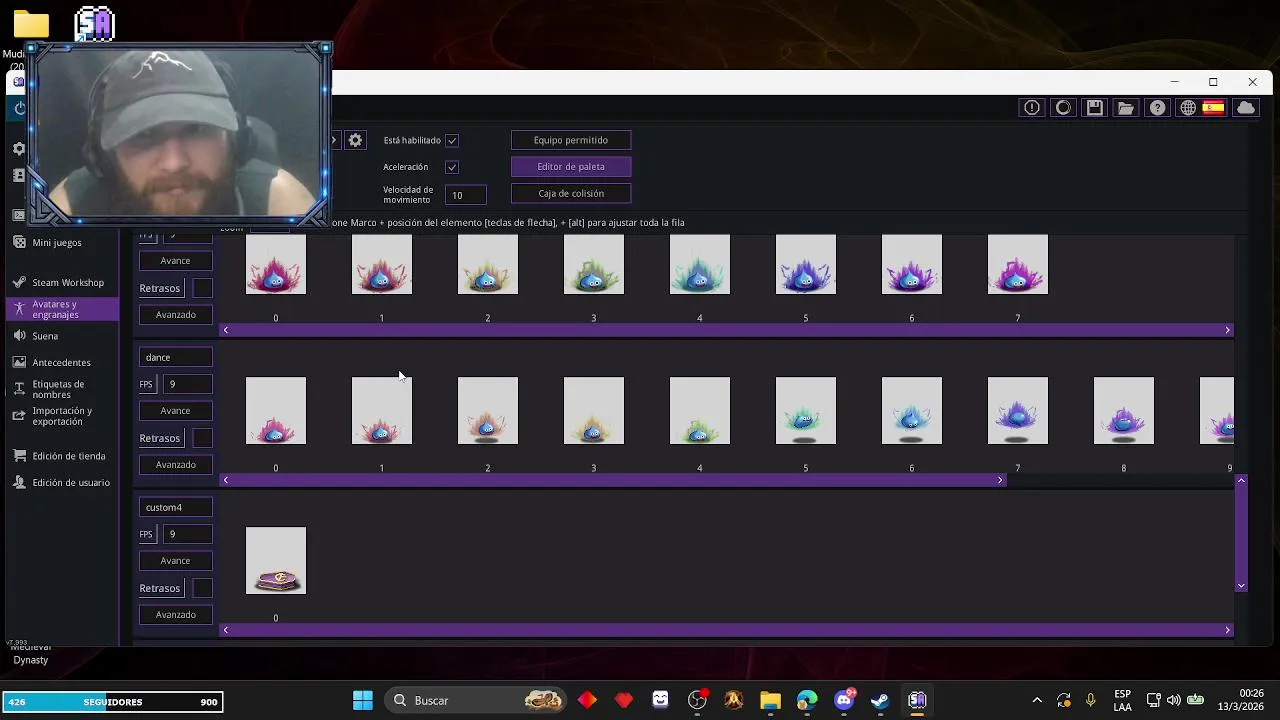The width and height of the screenshot is (1280, 720).
Task: Click right arrow of the custom4 row scrollbar
Action: (x=1227, y=630)
